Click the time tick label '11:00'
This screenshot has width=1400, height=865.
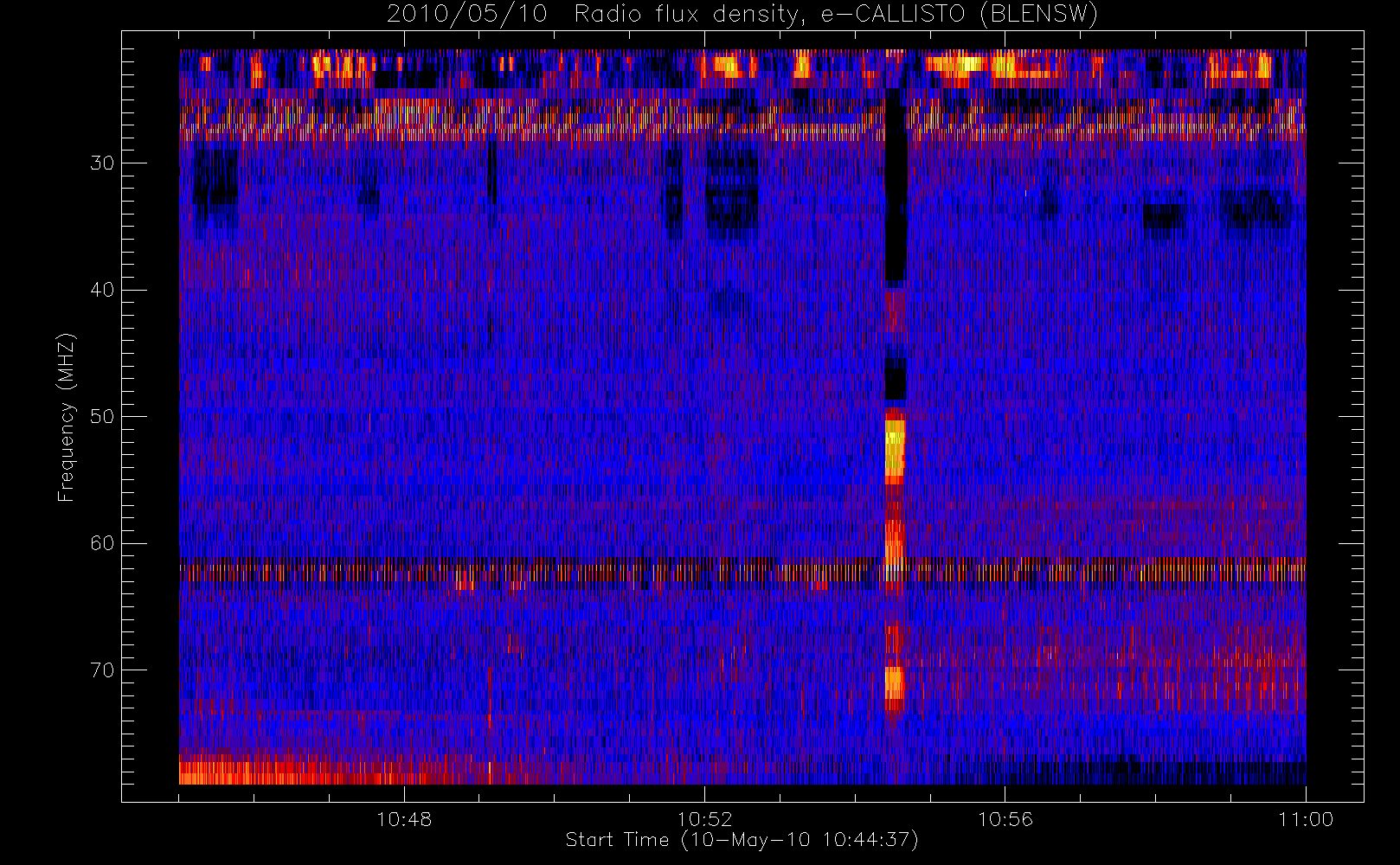click(1305, 819)
